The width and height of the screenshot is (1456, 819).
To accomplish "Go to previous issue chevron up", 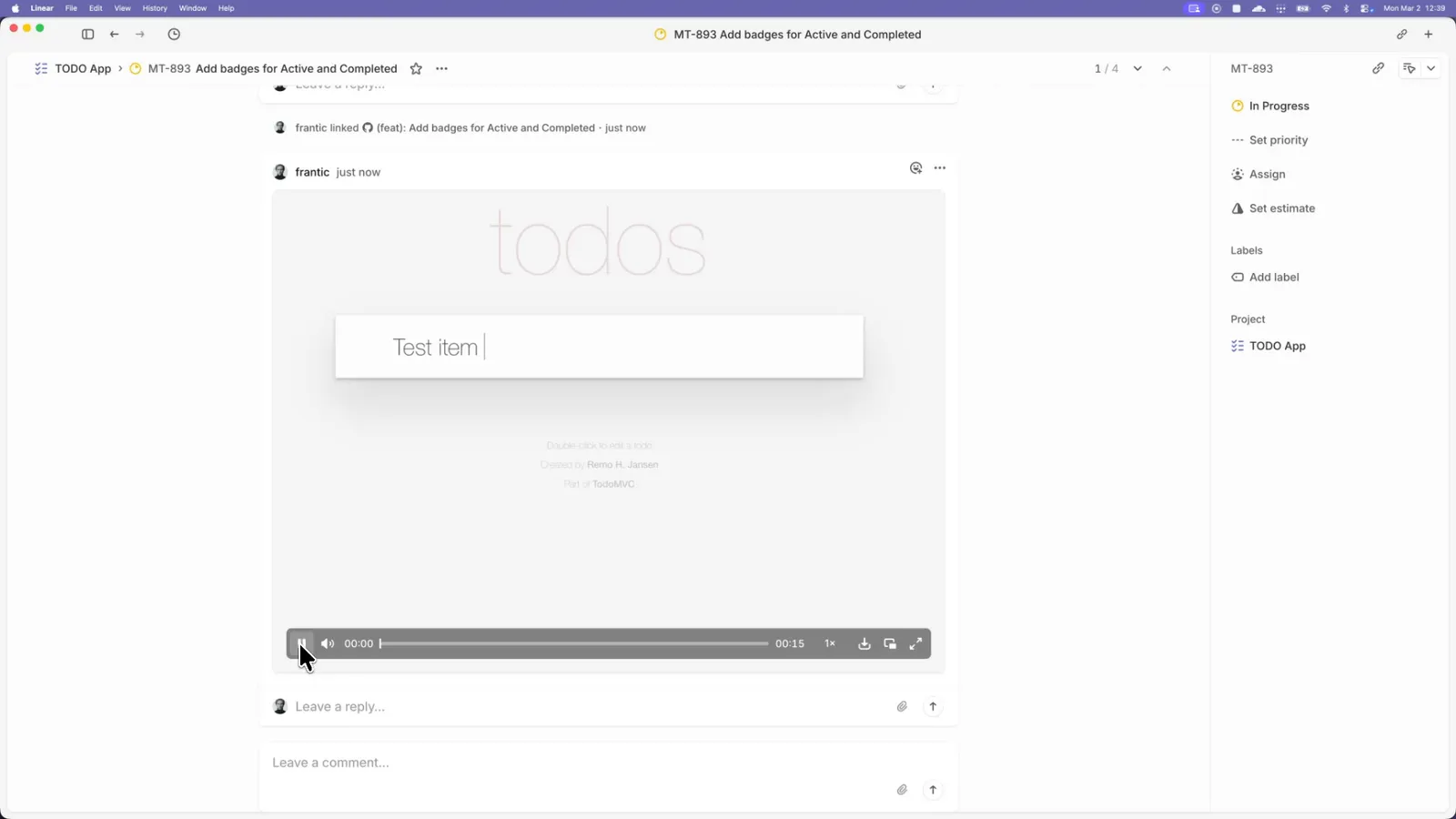I will point(1167,68).
